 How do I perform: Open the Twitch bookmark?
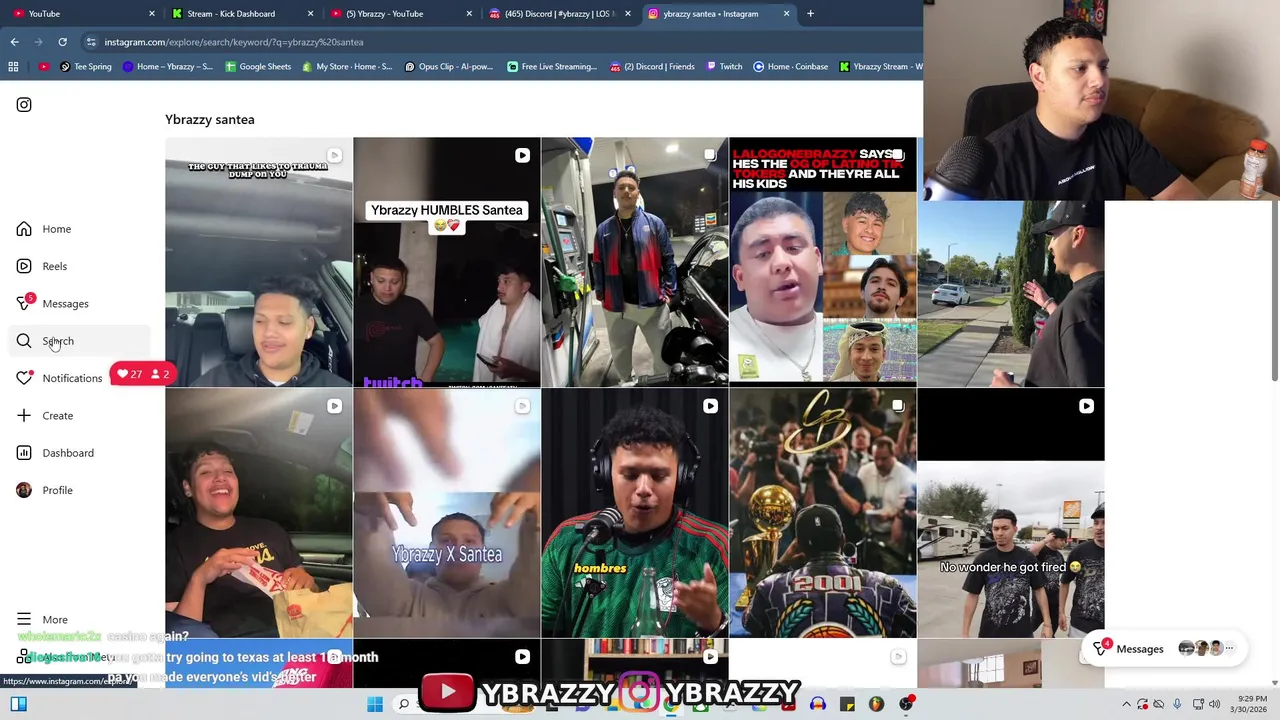coord(724,66)
